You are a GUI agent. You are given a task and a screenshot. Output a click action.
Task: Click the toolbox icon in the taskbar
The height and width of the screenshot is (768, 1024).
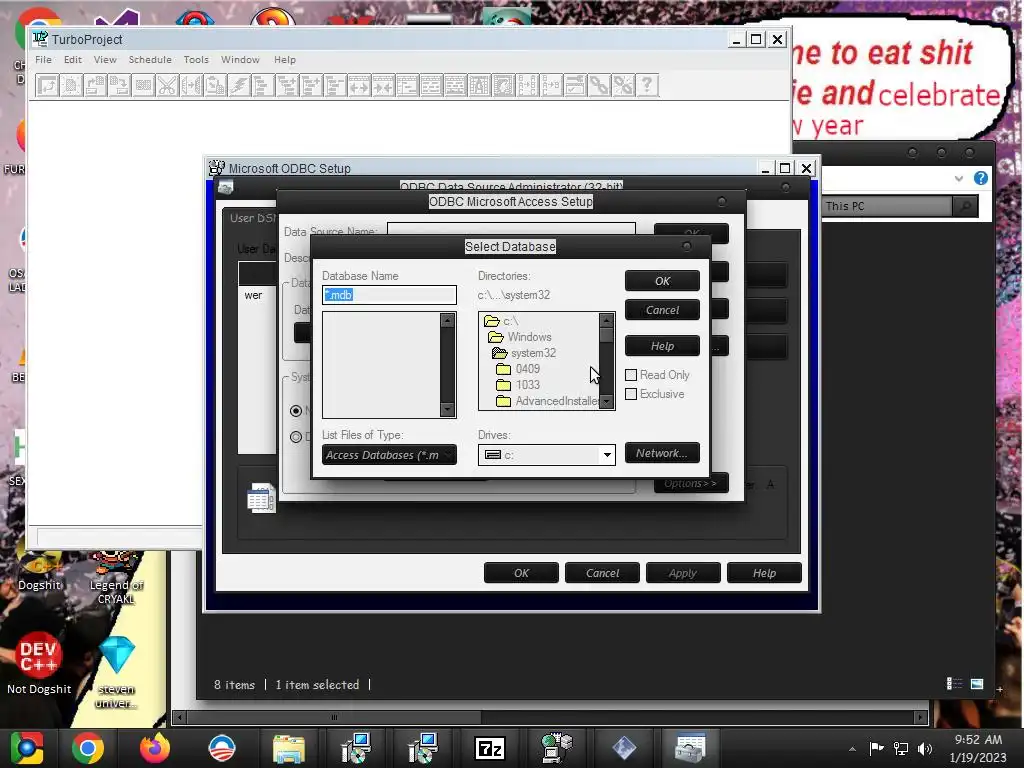coord(690,748)
